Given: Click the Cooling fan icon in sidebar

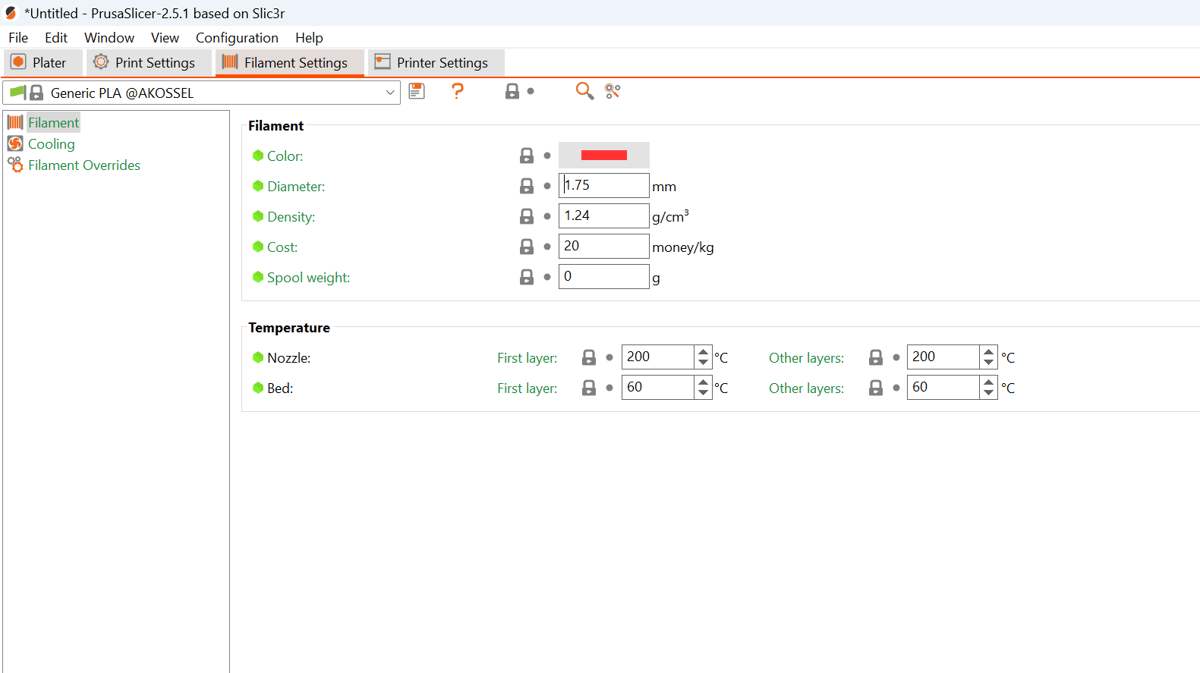Looking at the screenshot, I should (x=15, y=144).
